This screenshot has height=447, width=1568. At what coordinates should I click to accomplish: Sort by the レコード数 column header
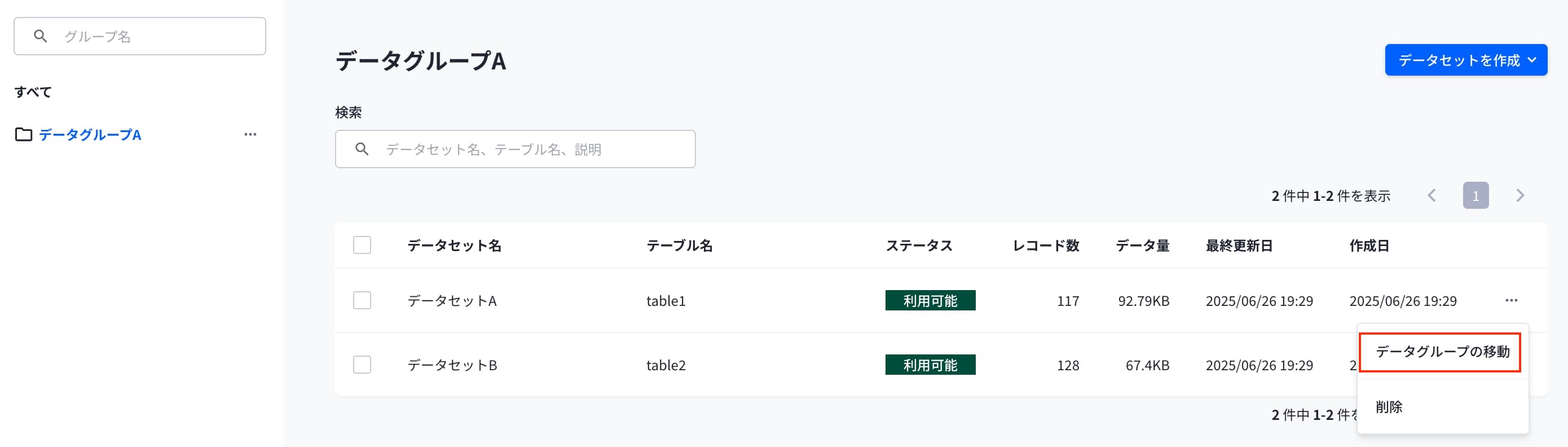tap(1046, 246)
